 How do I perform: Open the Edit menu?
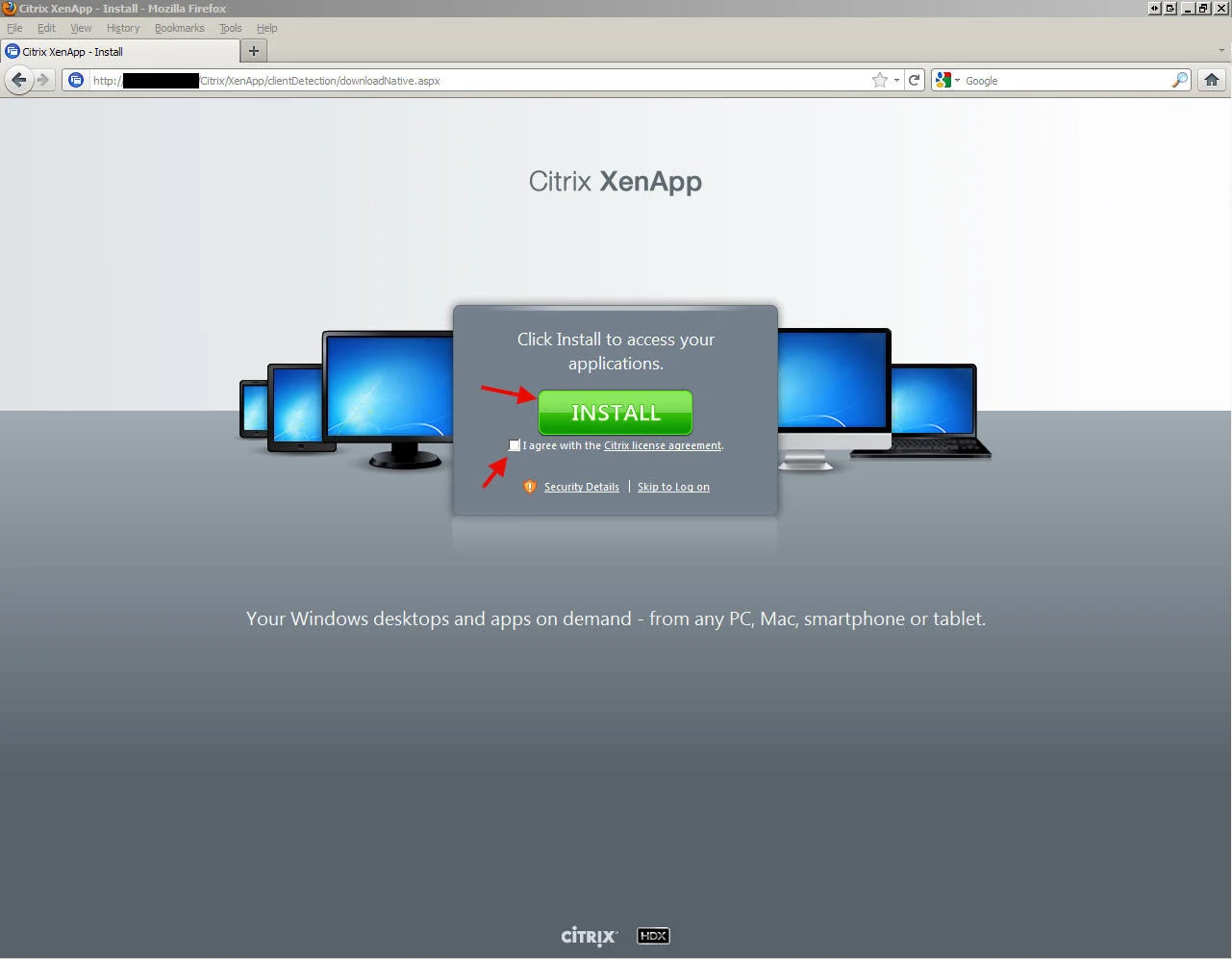pos(46,28)
